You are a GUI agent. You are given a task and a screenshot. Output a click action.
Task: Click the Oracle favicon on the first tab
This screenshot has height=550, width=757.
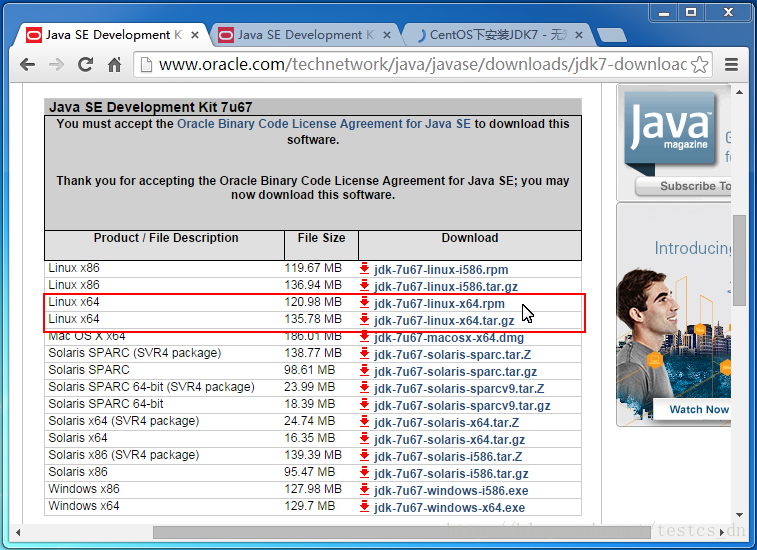click(x=33, y=35)
